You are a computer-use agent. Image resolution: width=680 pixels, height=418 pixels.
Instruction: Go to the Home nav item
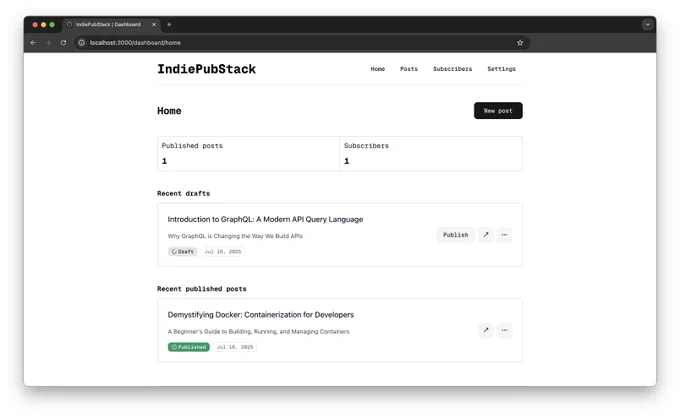pos(378,69)
